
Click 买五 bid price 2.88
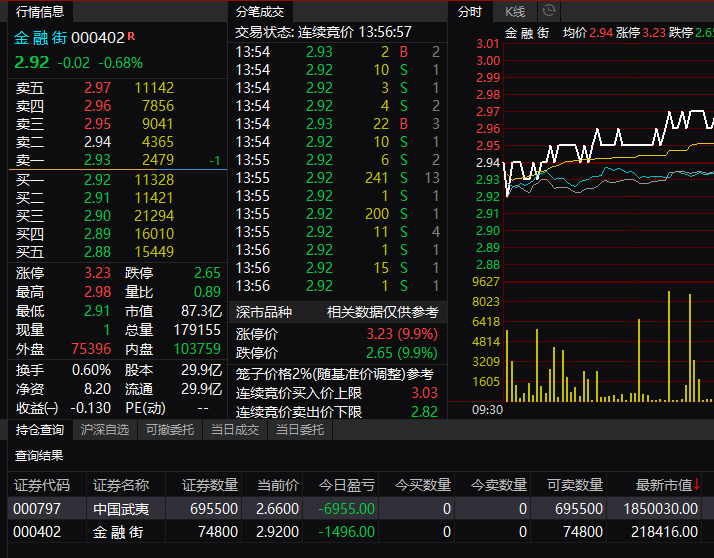coord(97,251)
